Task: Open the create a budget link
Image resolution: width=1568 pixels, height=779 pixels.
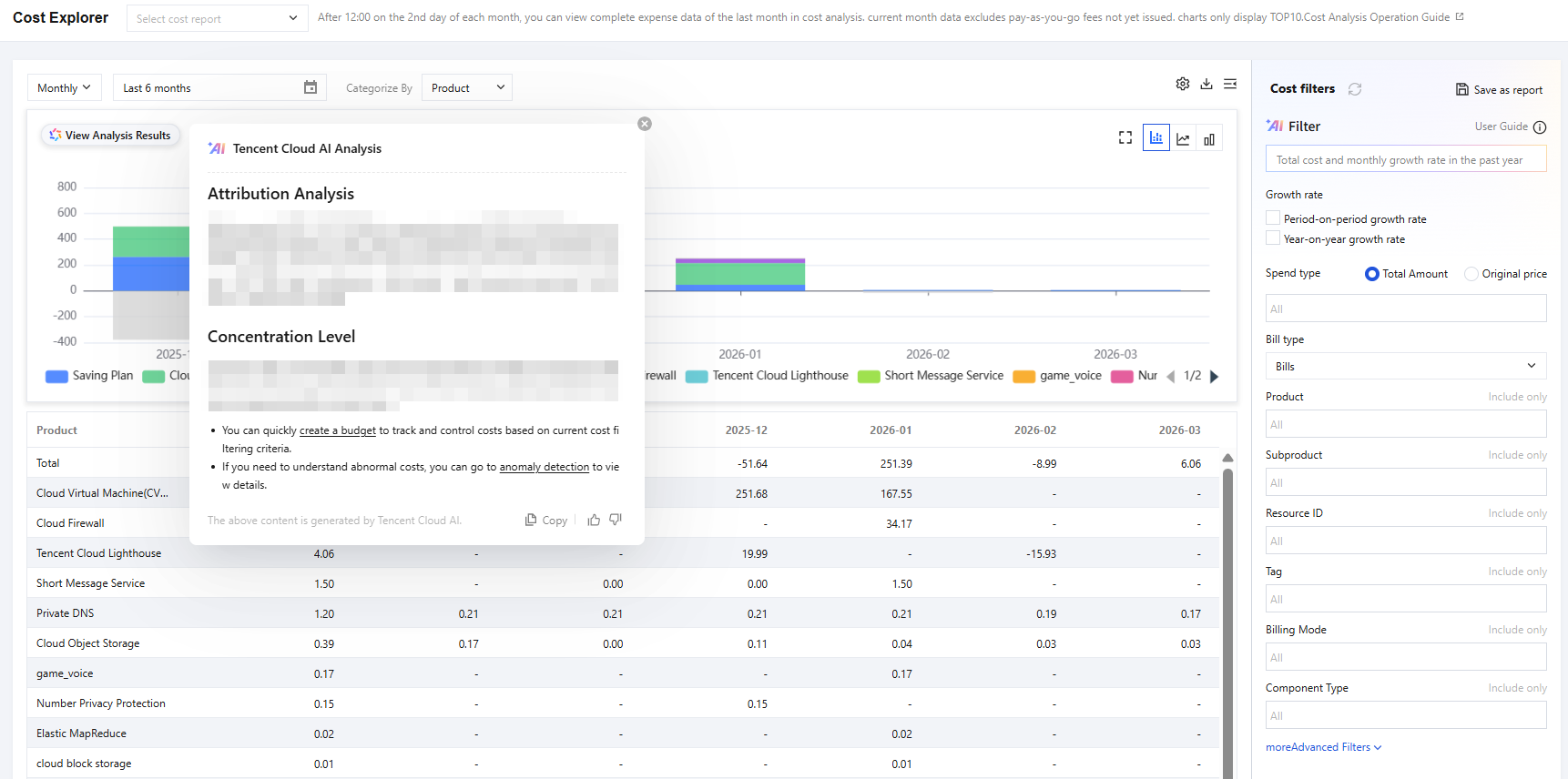Action: [338, 430]
